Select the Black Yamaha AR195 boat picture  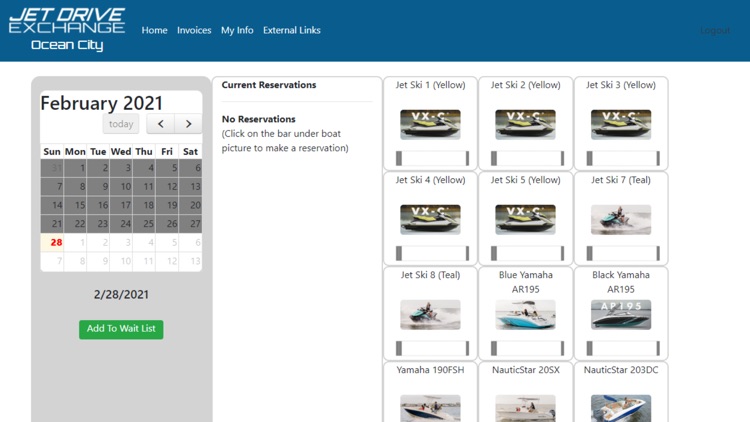(x=620, y=314)
